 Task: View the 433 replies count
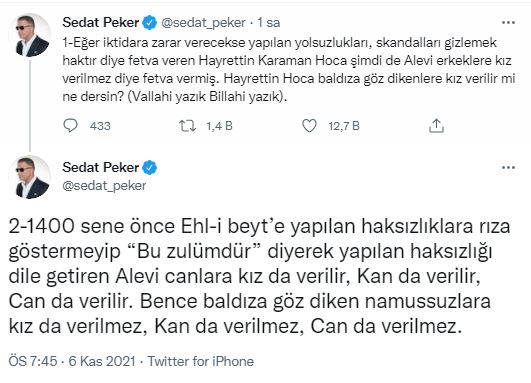100,126
